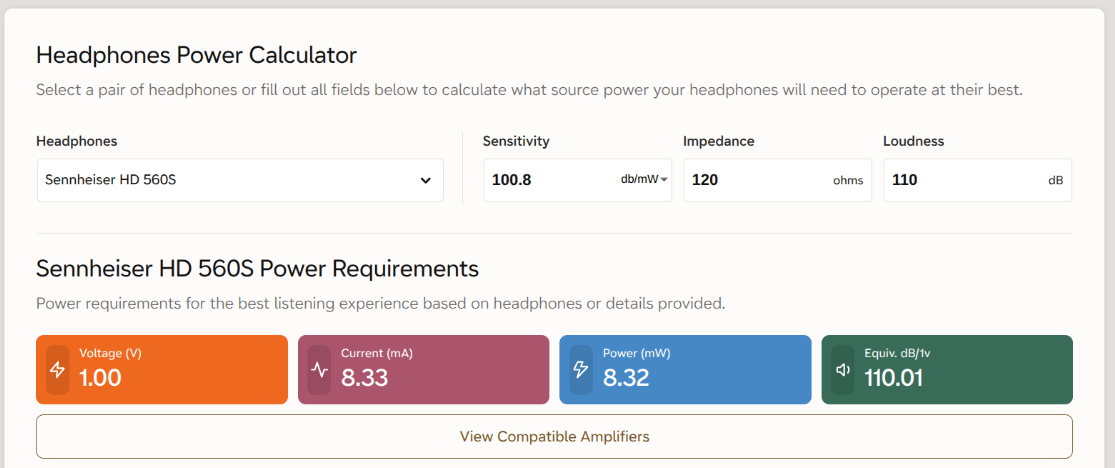Focus the Sensitivity field showing 100.8
1115x468 pixels.
551,180
